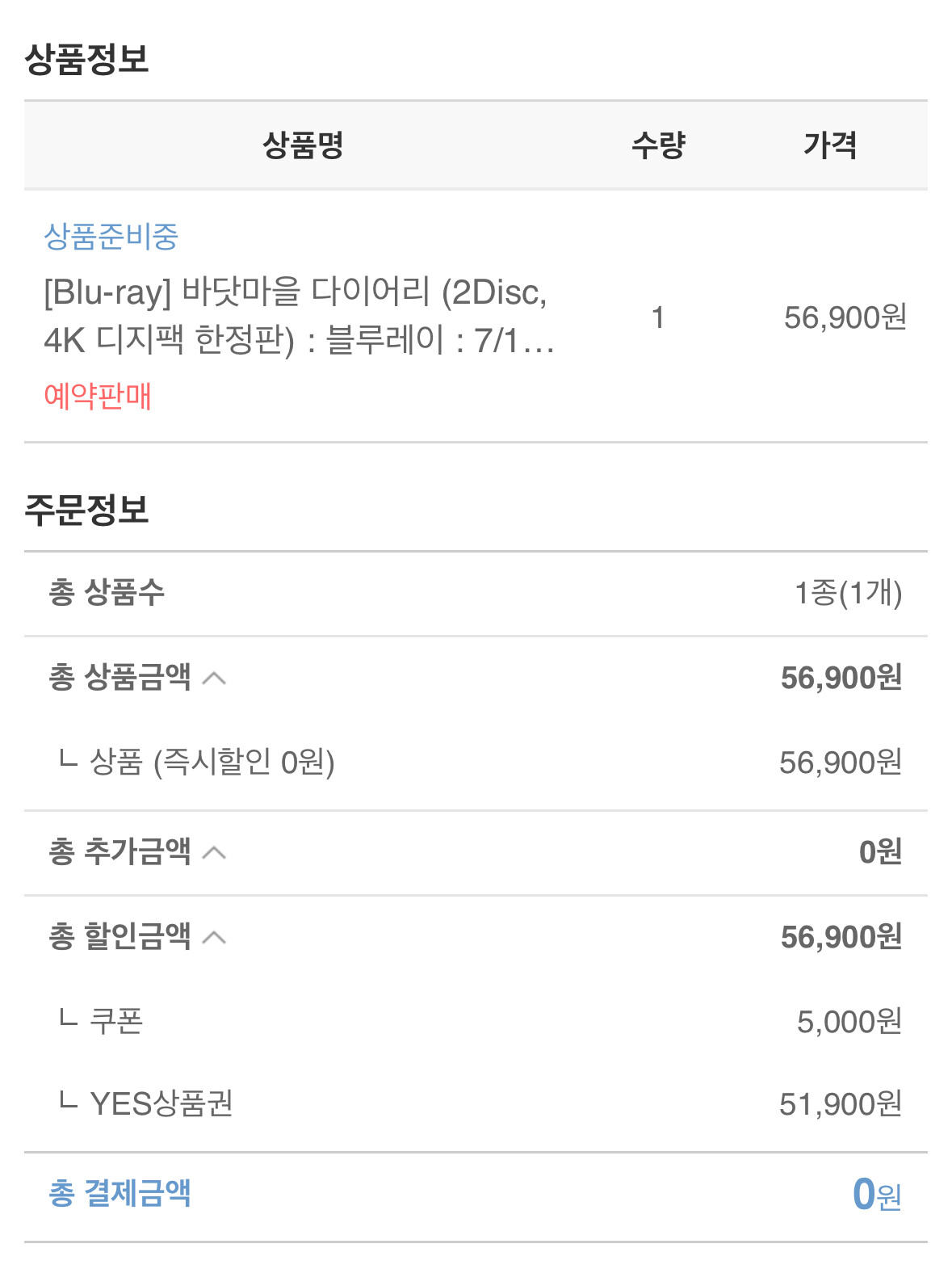952x1269 pixels.
Task: Click the 상품정보 section heading
Action: (x=86, y=59)
